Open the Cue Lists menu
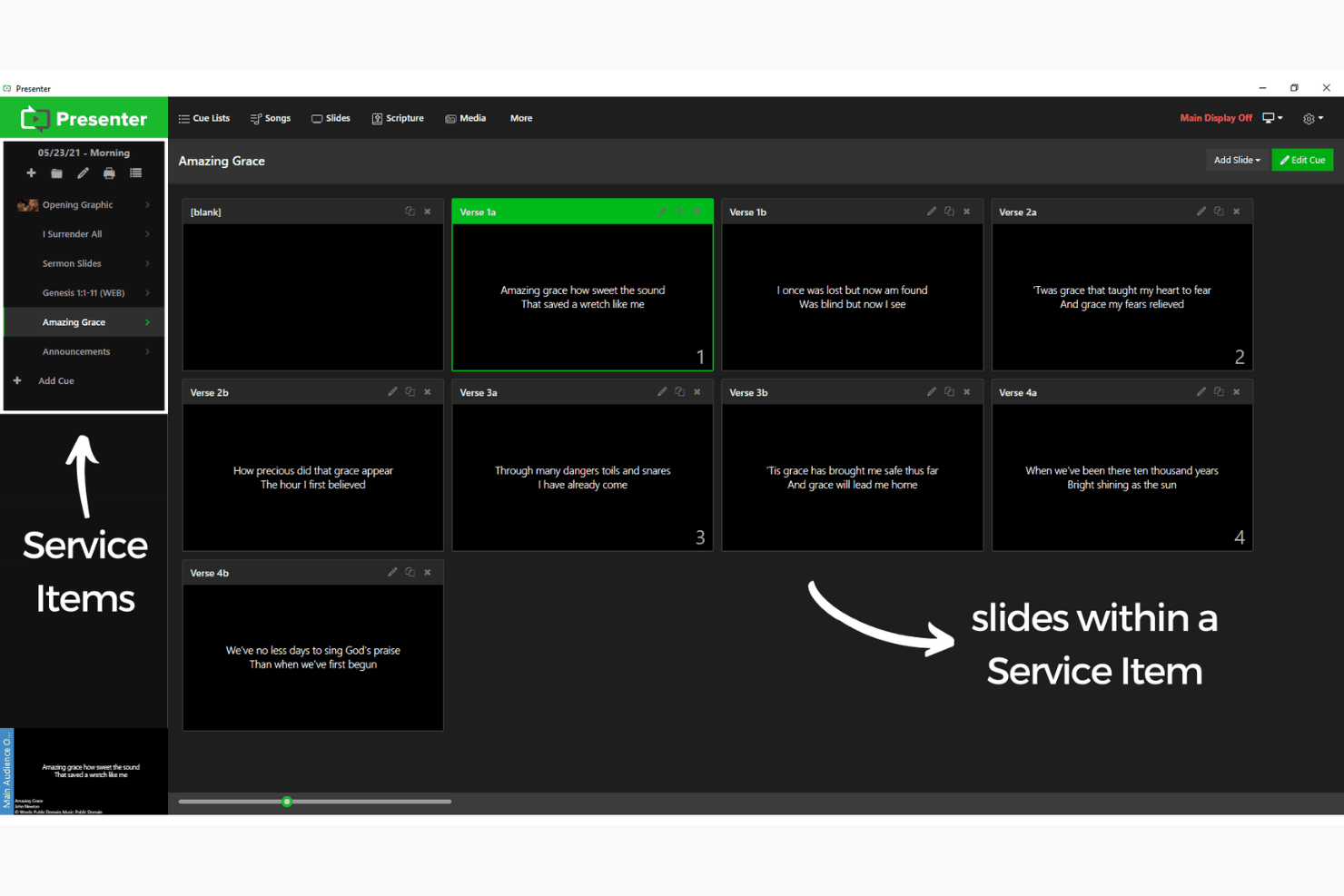The image size is (1344, 896). point(204,118)
